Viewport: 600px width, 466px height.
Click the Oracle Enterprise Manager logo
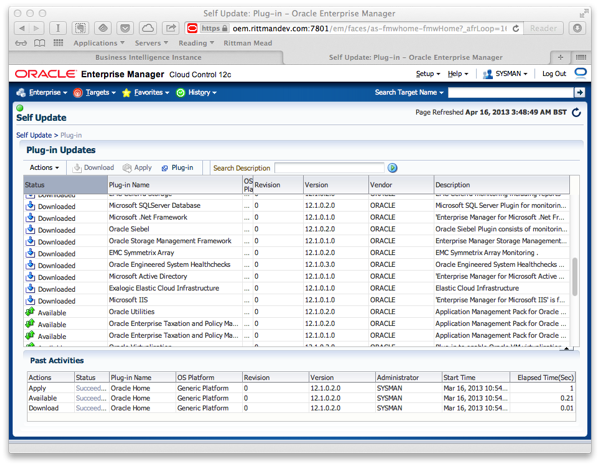click(x=46, y=74)
